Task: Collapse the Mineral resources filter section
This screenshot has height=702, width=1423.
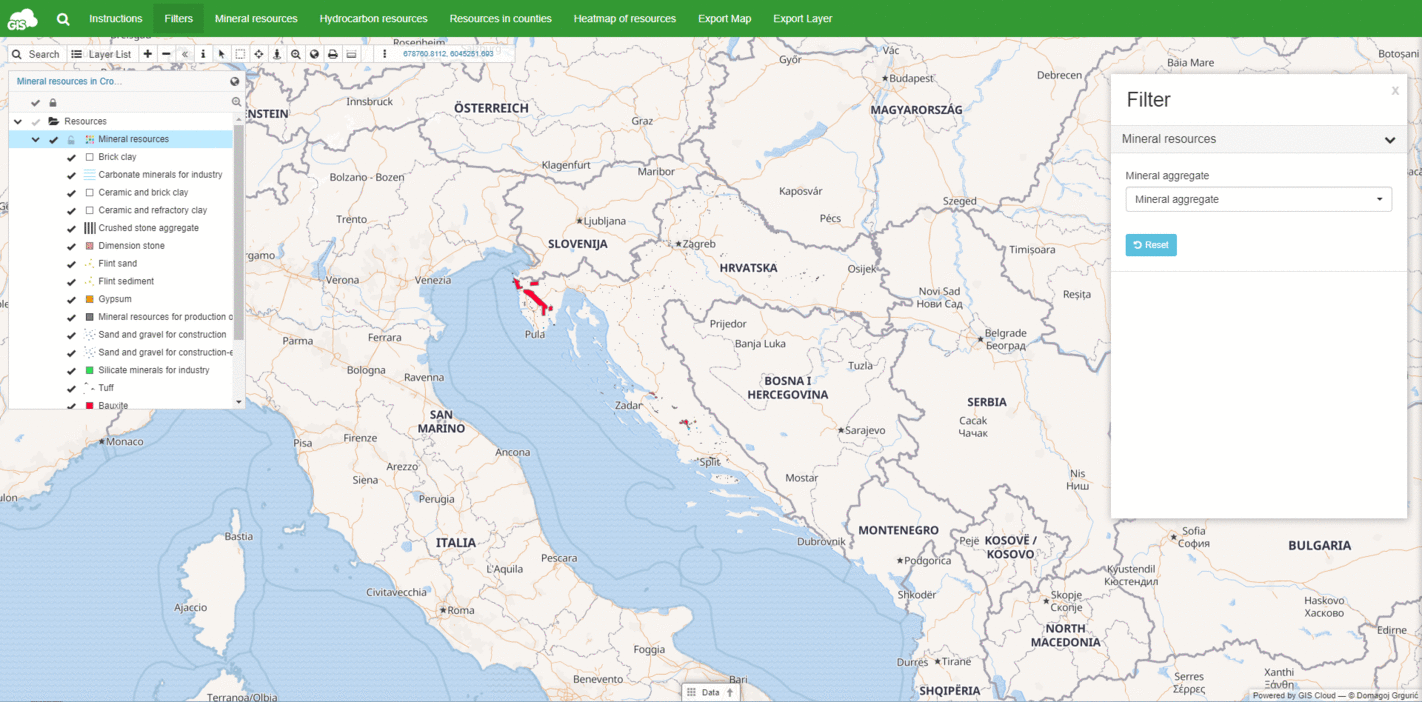Action: point(1389,140)
